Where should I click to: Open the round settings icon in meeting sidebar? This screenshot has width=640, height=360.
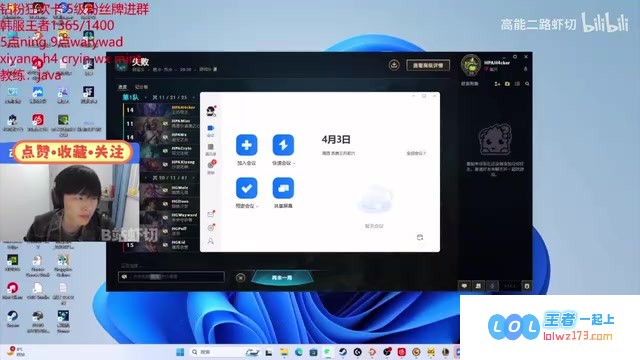pyautogui.click(x=211, y=228)
